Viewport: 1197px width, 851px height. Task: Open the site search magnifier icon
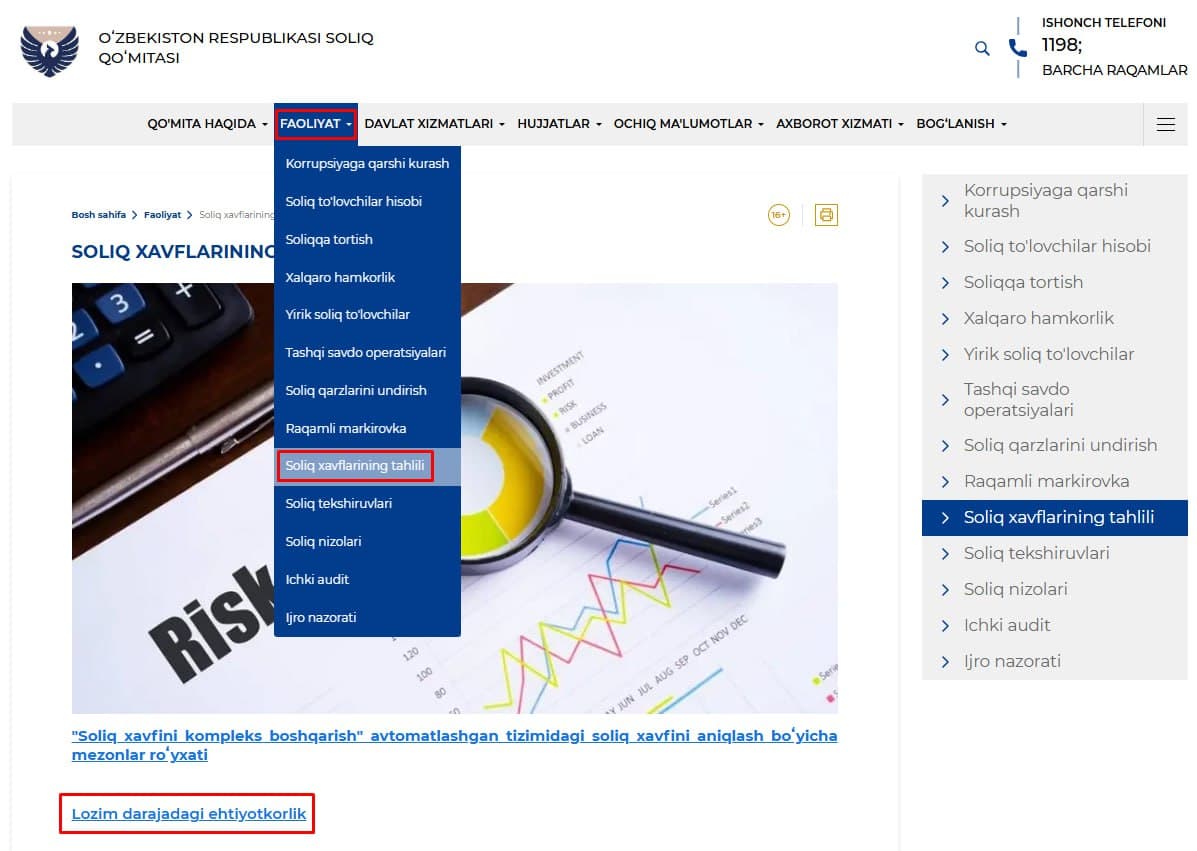981,48
